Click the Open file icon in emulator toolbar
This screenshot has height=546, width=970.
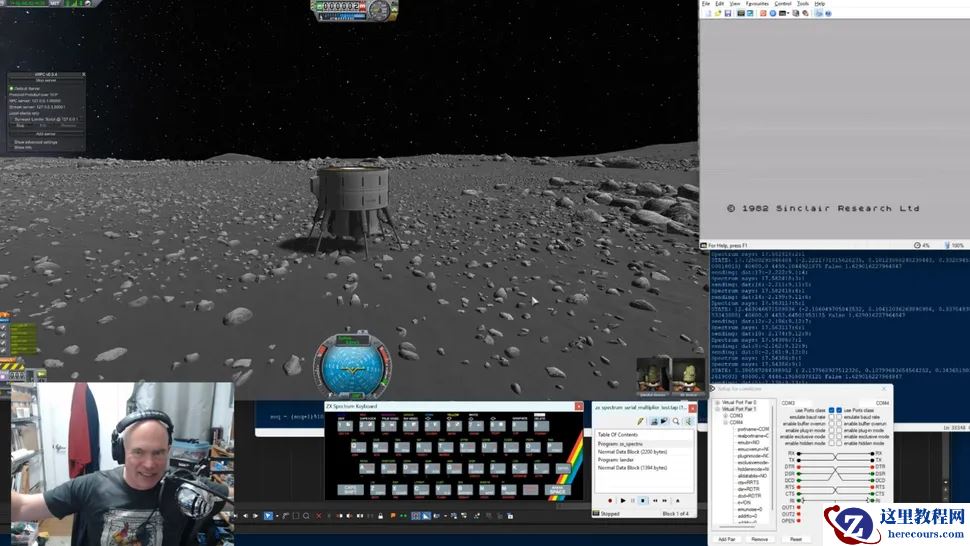point(716,13)
